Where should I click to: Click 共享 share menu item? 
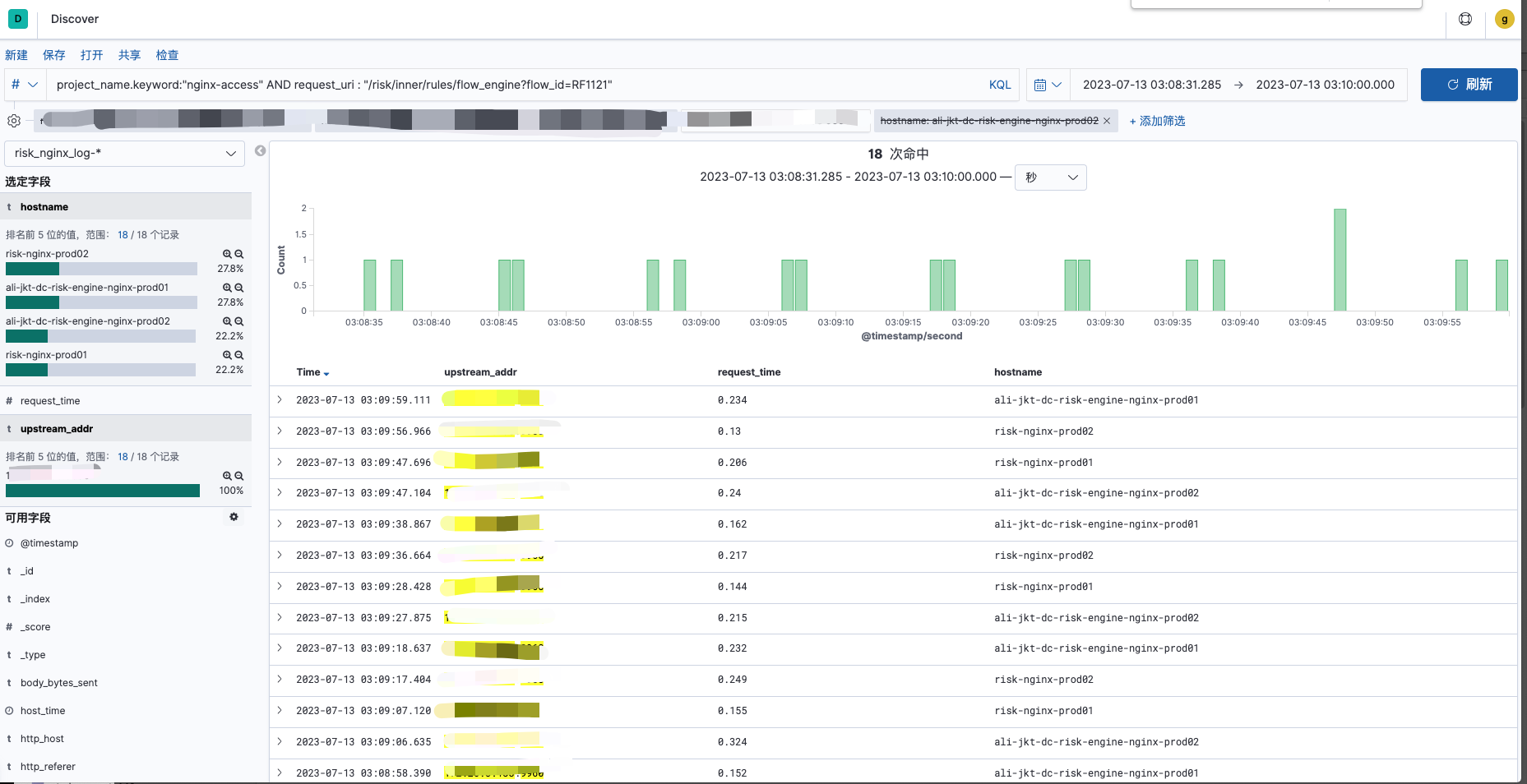tap(130, 55)
